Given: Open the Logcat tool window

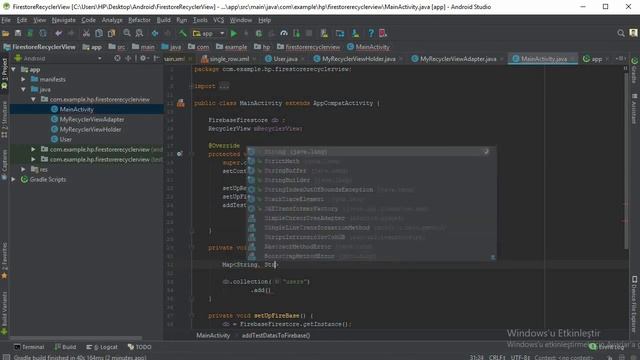Looking at the screenshot, I should (x=102, y=347).
